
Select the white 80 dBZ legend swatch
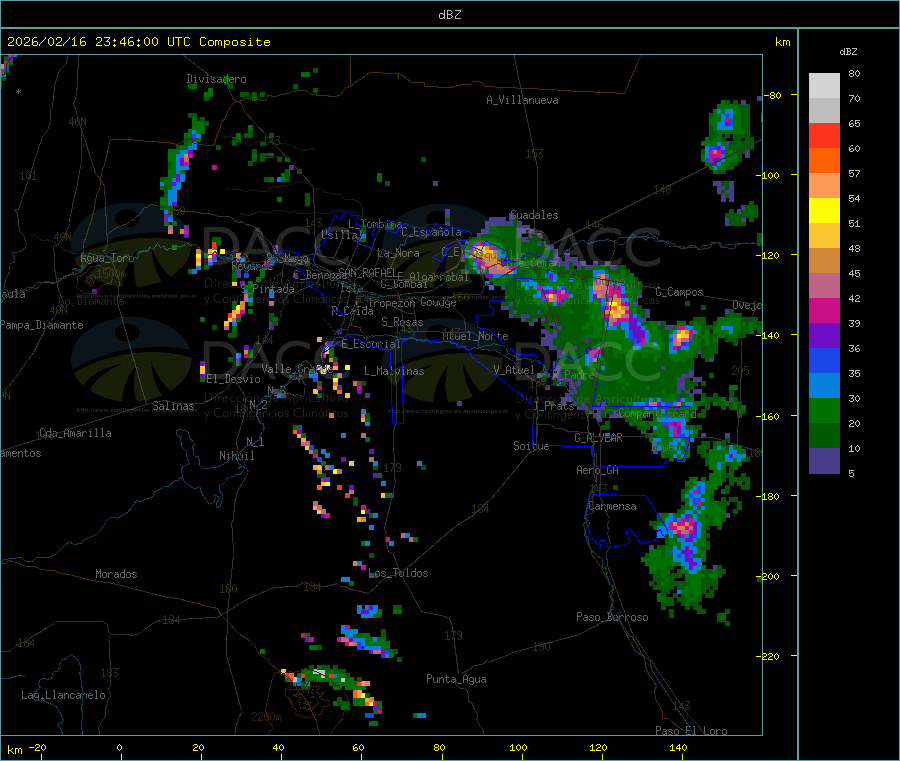(824, 86)
